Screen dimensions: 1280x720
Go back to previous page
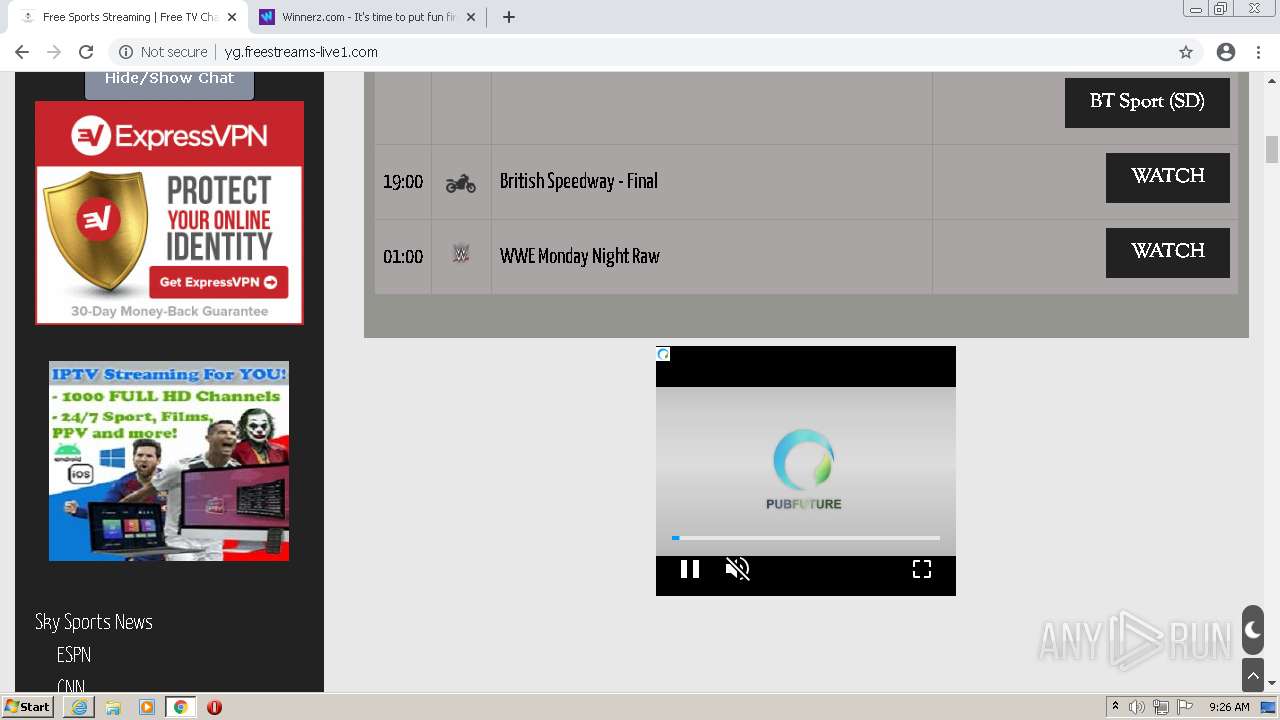[22, 52]
